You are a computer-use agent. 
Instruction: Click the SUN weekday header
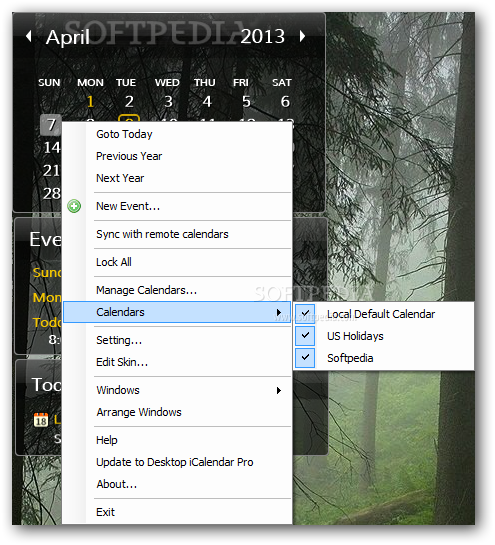click(49, 82)
